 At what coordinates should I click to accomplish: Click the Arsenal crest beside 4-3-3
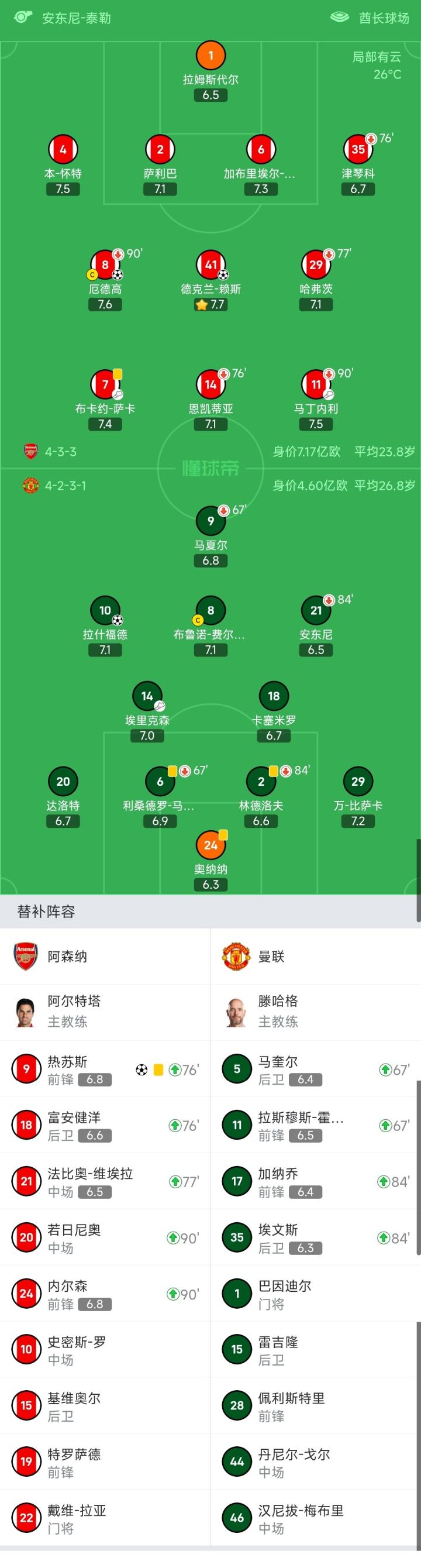click(30, 452)
